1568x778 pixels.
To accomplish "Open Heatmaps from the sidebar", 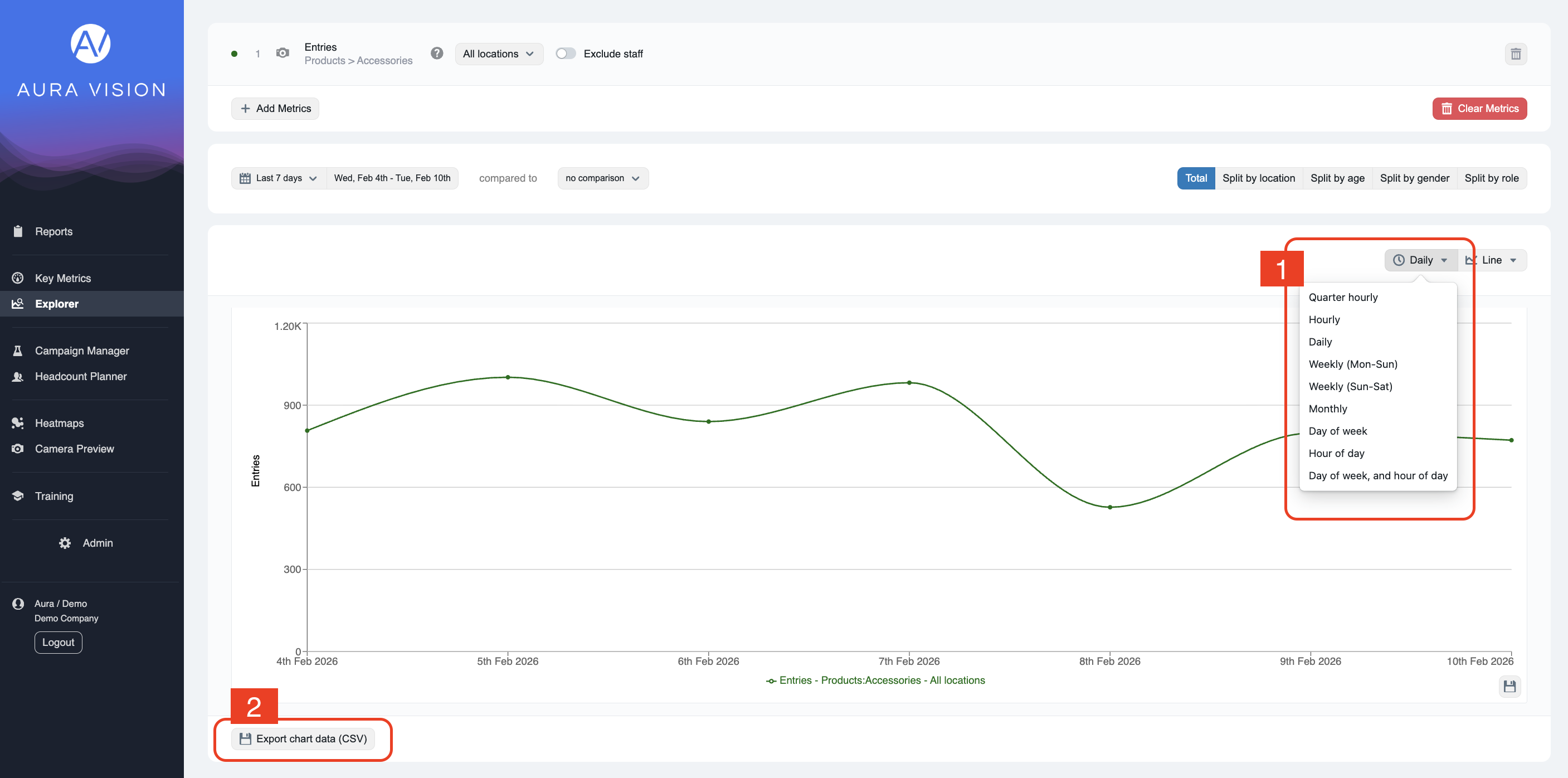I will pyautogui.click(x=59, y=423).
